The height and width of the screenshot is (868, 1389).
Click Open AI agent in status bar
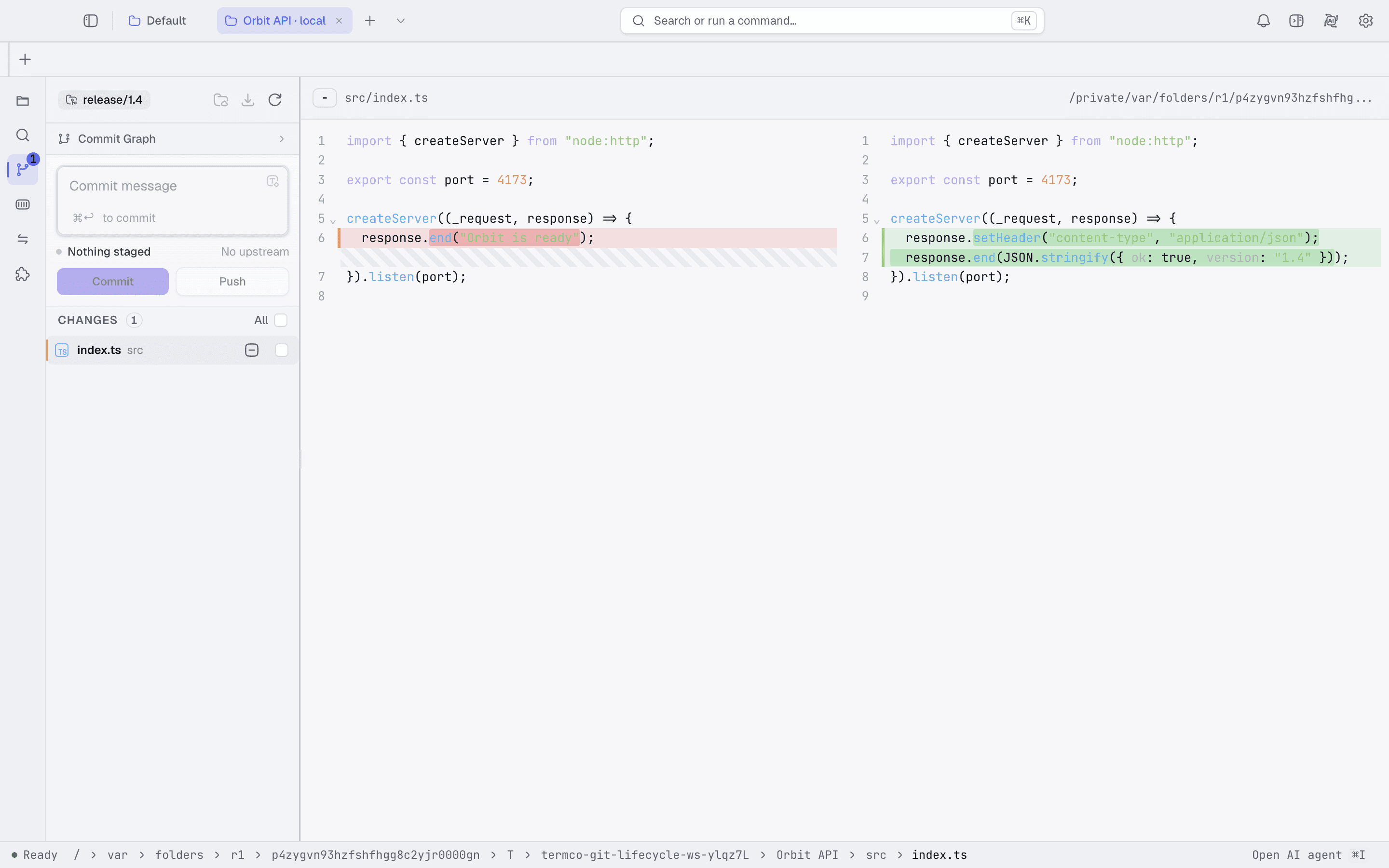1308,855
